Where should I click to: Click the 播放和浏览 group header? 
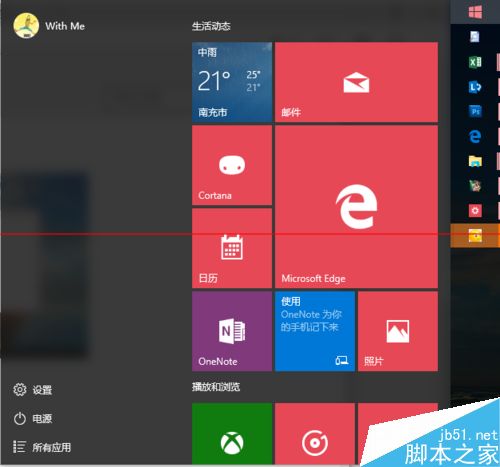click(216, 387)
